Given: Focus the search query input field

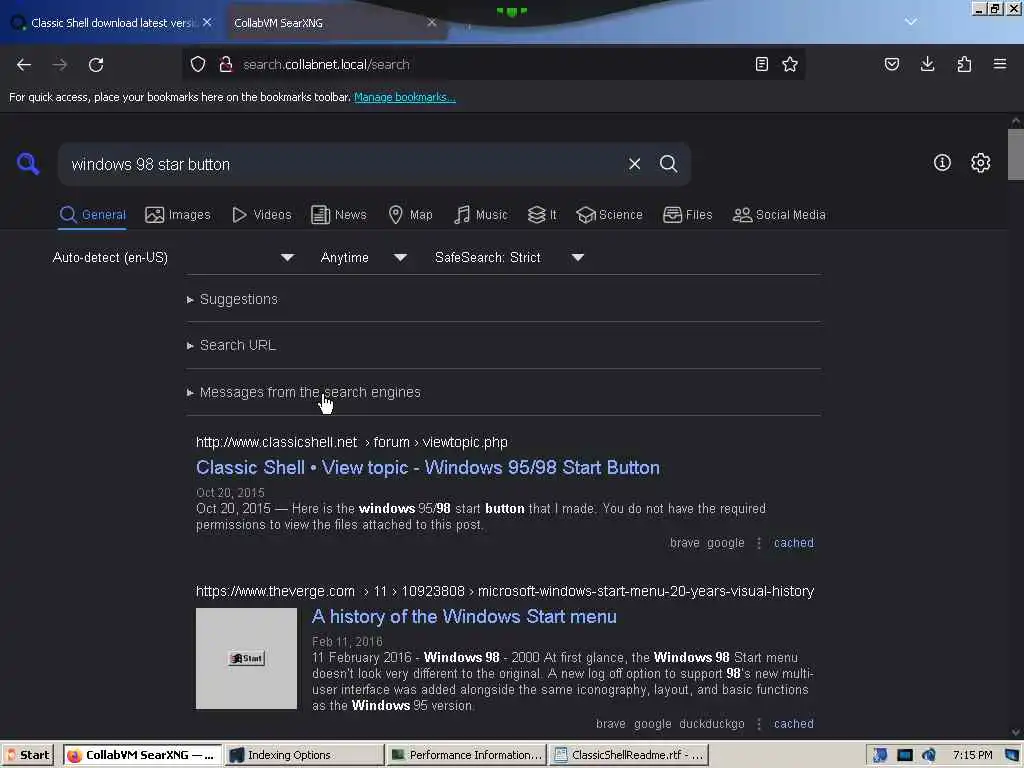Looking at the screenshot, I should (343, 164).
